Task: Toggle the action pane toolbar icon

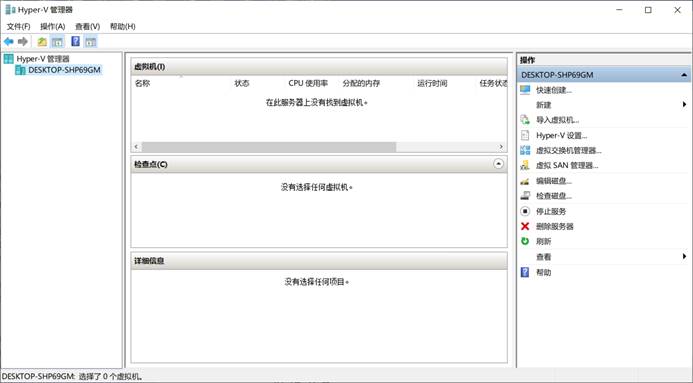Action: 91,42
